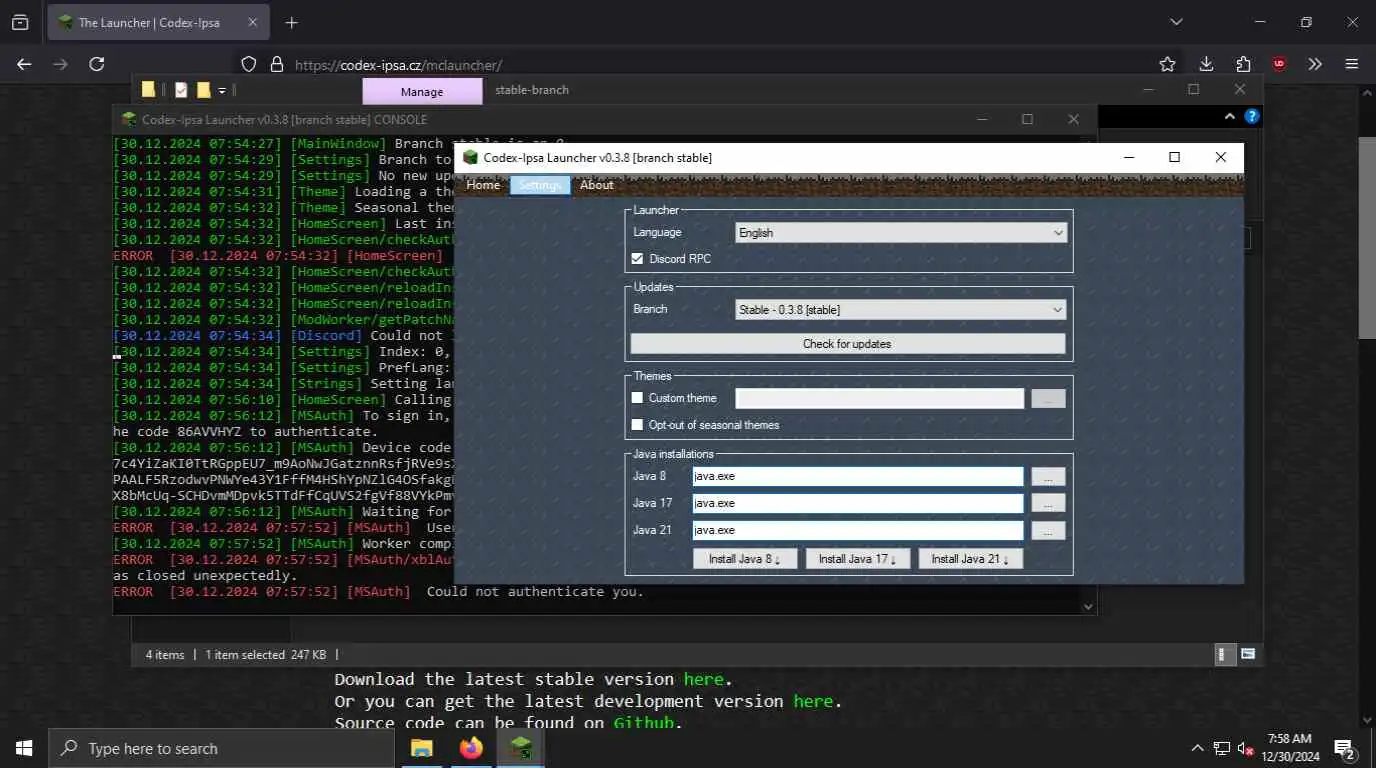Image resolution: width=1376 pixels, height=768 pixels.
Task: Show hidden system tray icons
Action: pos(1197,748)
